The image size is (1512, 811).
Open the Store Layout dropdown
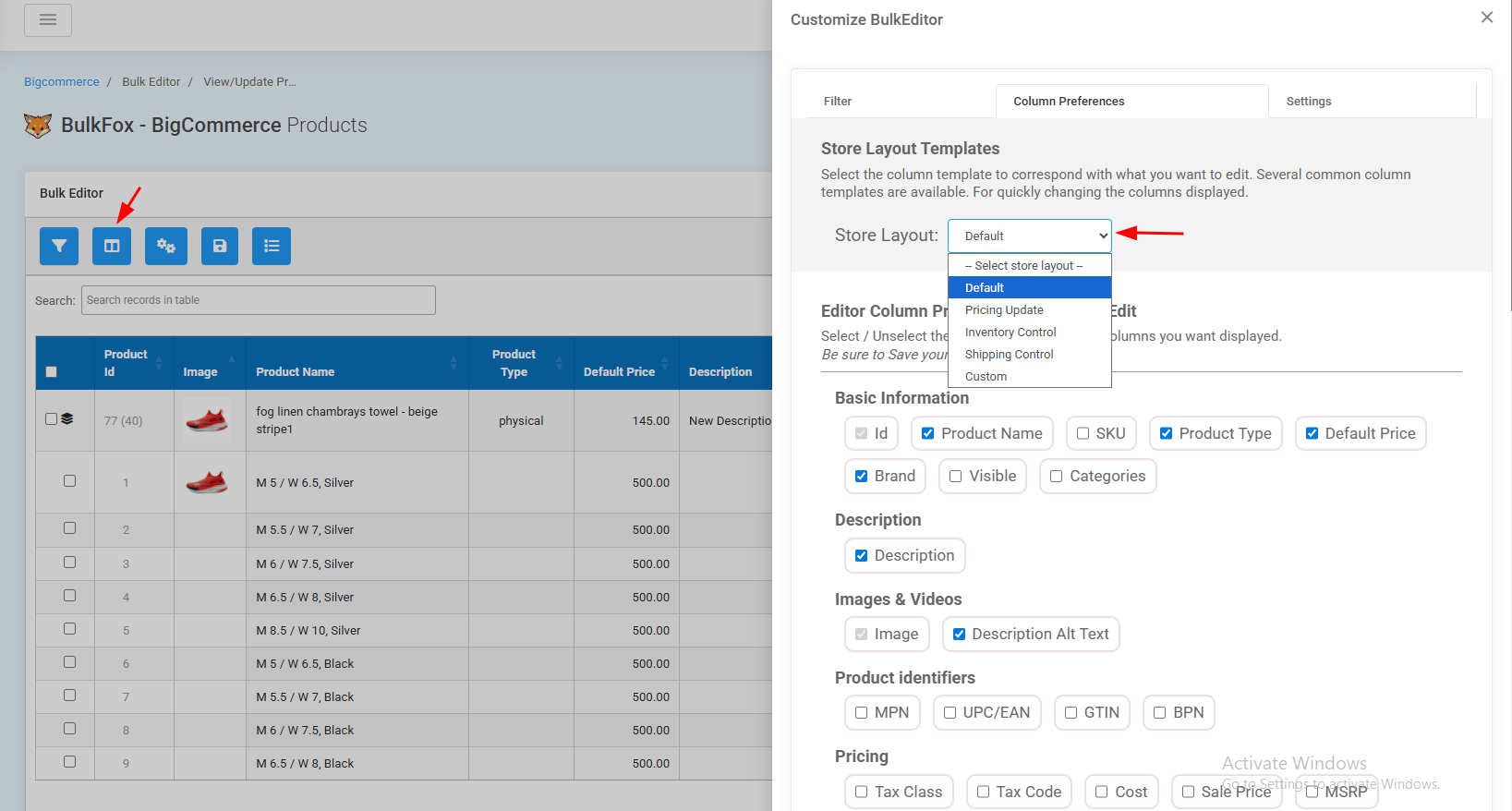(x=1030, y=236)
